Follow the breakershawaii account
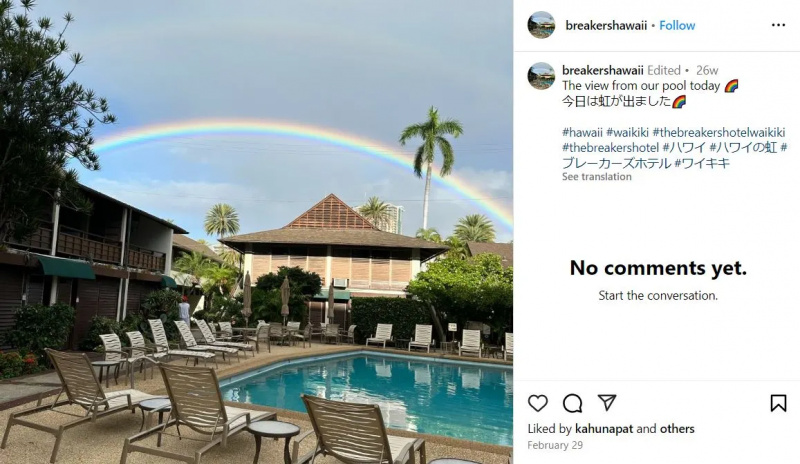The width and height of the screenshot is (800, 464). point(677,26)
